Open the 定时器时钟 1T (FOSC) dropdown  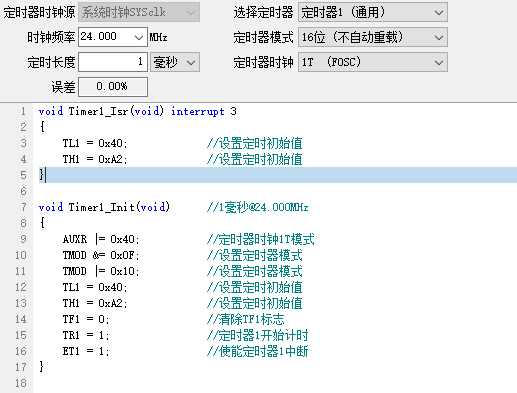[x=373, y=62]
